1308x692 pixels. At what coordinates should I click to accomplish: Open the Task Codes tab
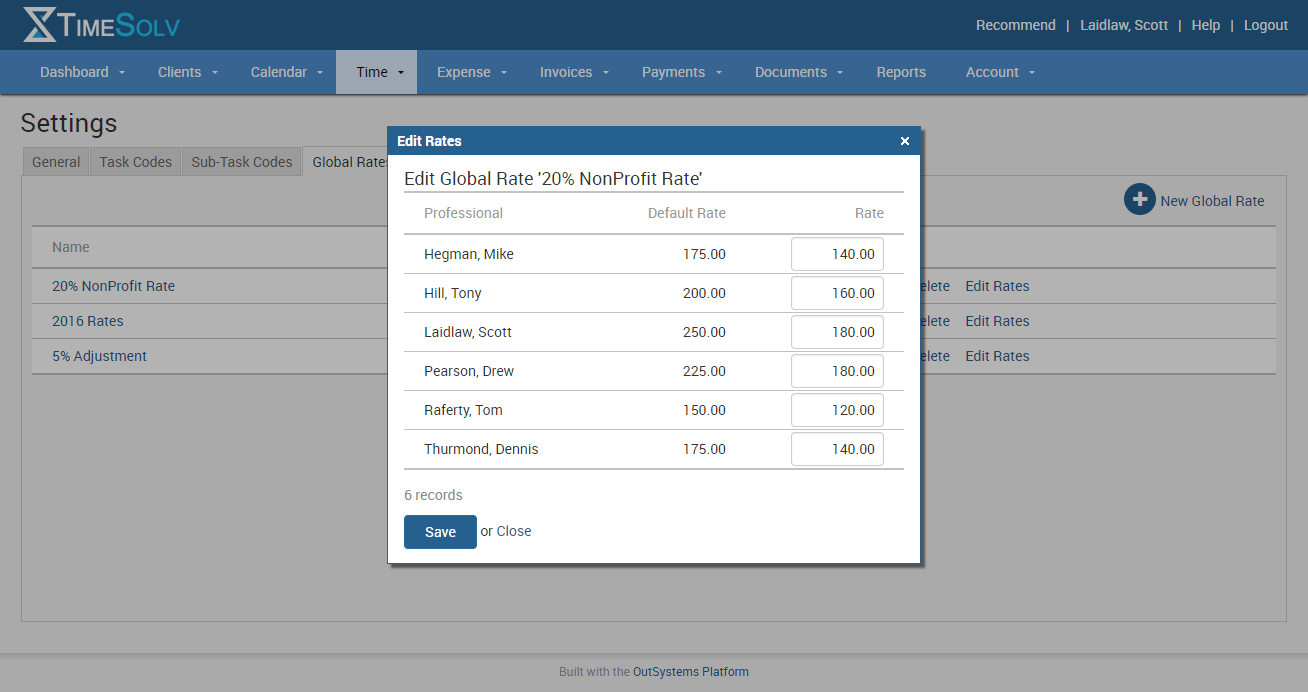pos(136,162)
